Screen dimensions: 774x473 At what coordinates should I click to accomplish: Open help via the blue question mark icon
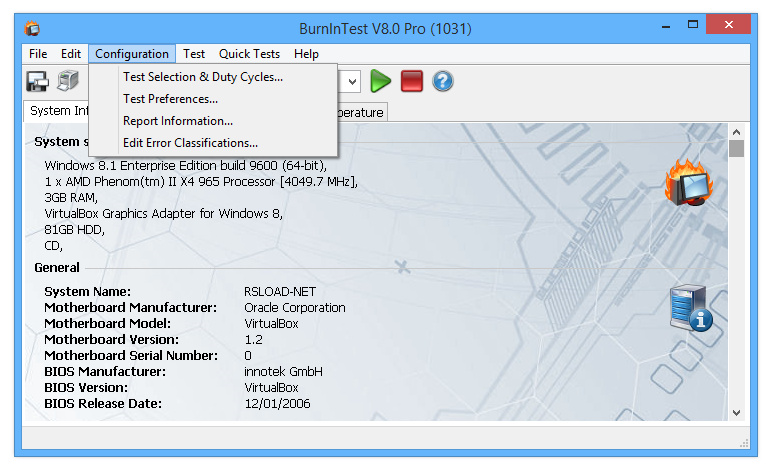tap(443, 81)
